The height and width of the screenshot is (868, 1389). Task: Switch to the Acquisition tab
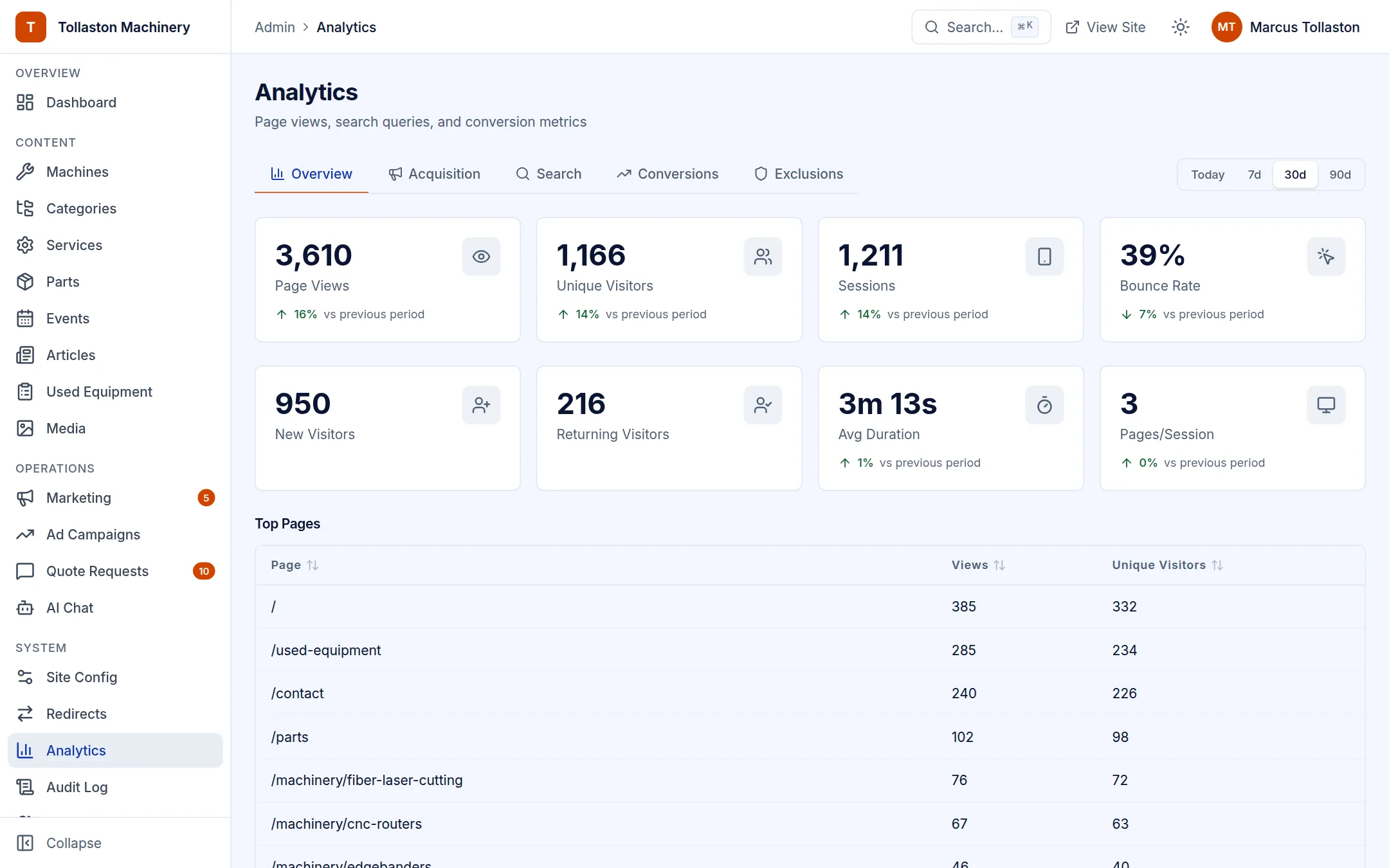pos(434,174)
